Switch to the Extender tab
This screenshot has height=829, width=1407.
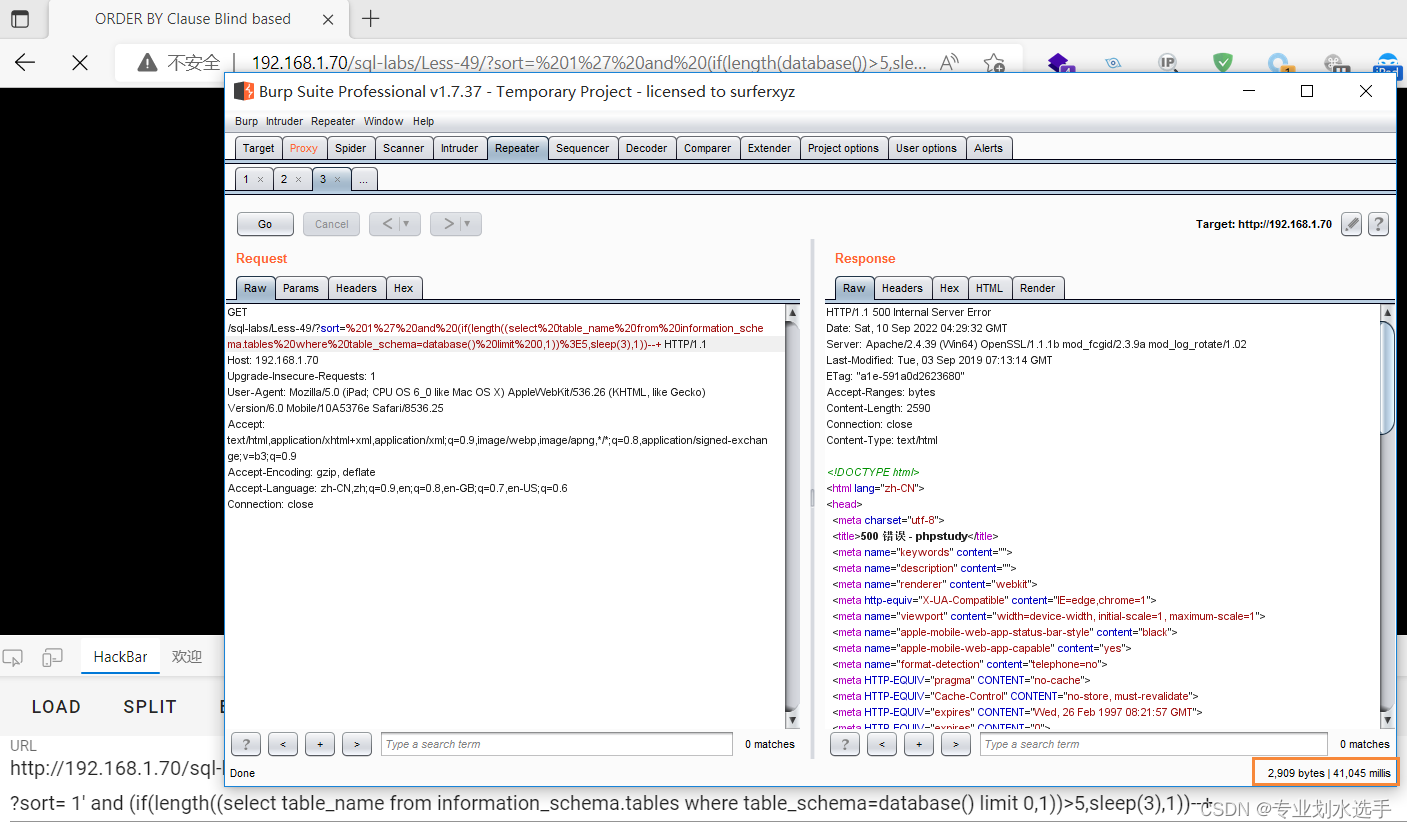click(x=769, y=148)
